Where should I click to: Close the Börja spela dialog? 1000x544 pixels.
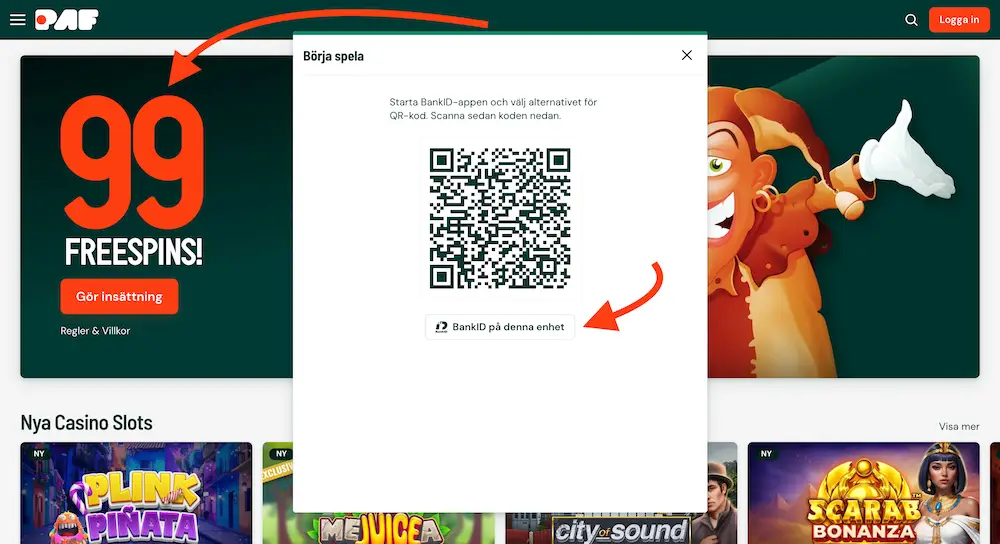(x=686, y=55)
